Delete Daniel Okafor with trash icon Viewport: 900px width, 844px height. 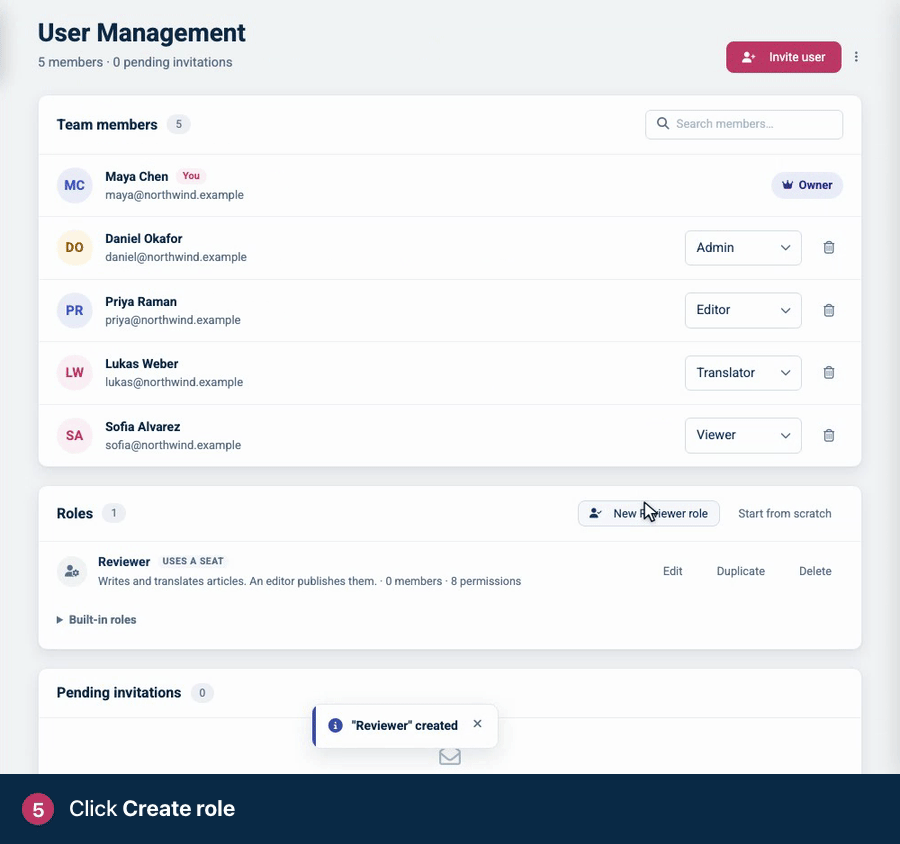click(828, 247)
